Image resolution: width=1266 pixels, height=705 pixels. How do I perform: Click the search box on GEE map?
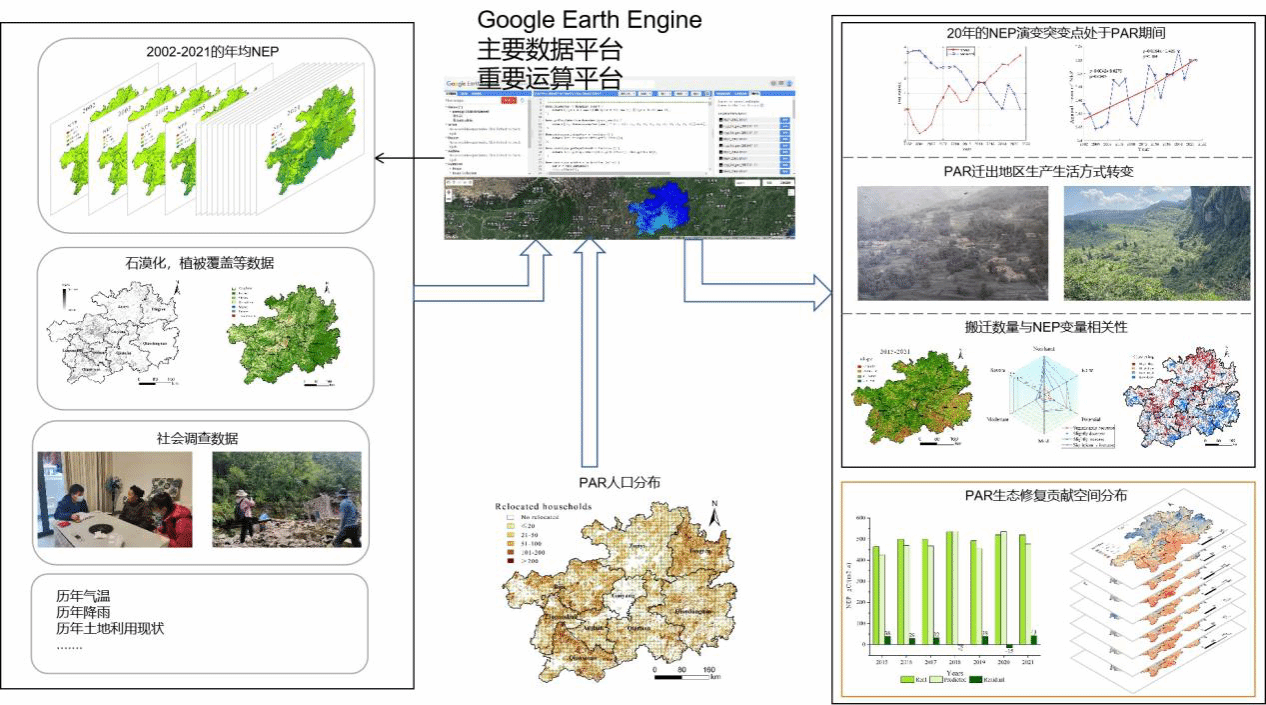pyautogui.click(x=745, y=183)
